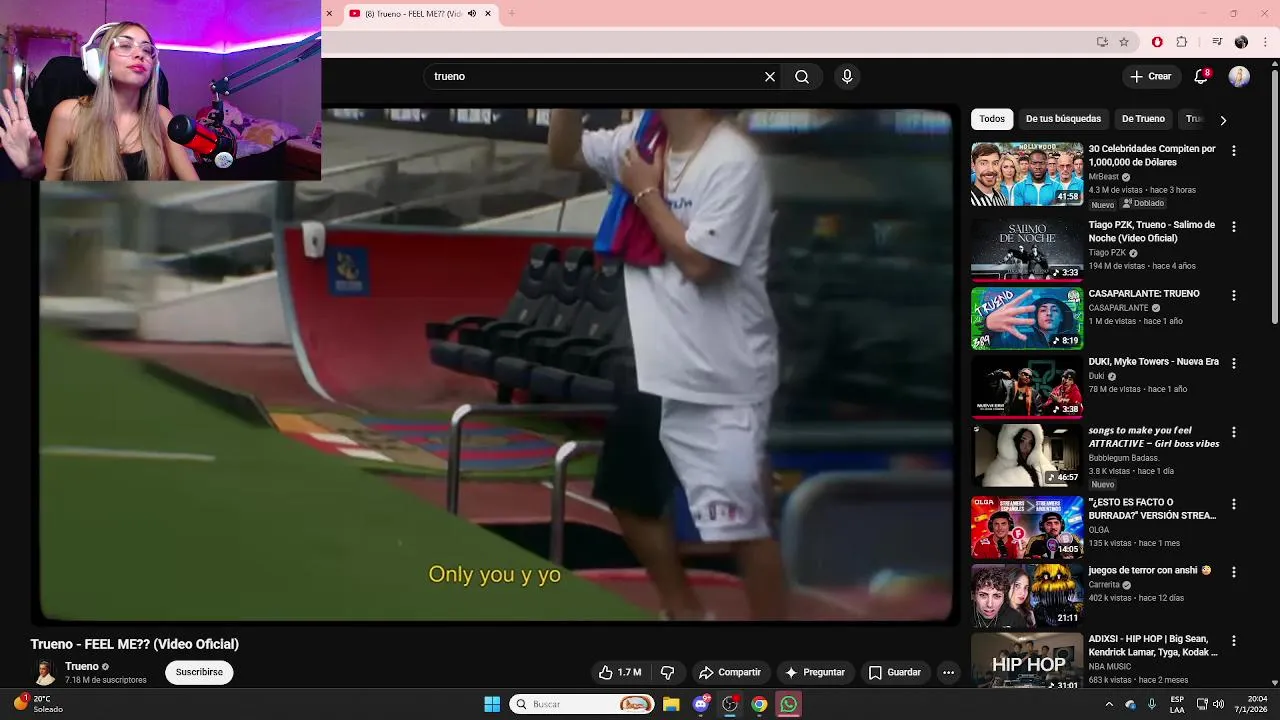The height and width of the screenshot is (720, 1280).
Task: Click the Preguntar button
Action: (815, 673)
